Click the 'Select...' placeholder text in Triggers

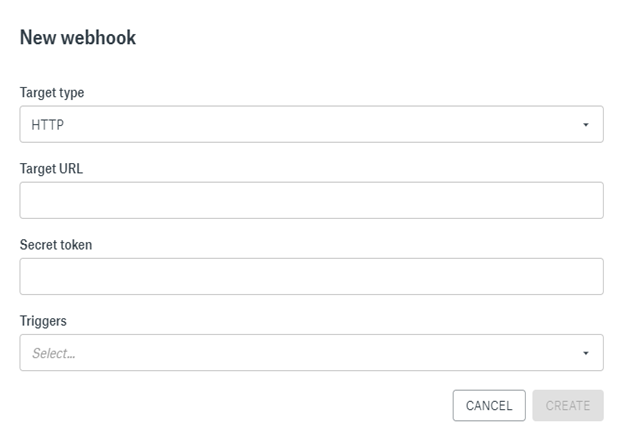(x=53, y=353)
